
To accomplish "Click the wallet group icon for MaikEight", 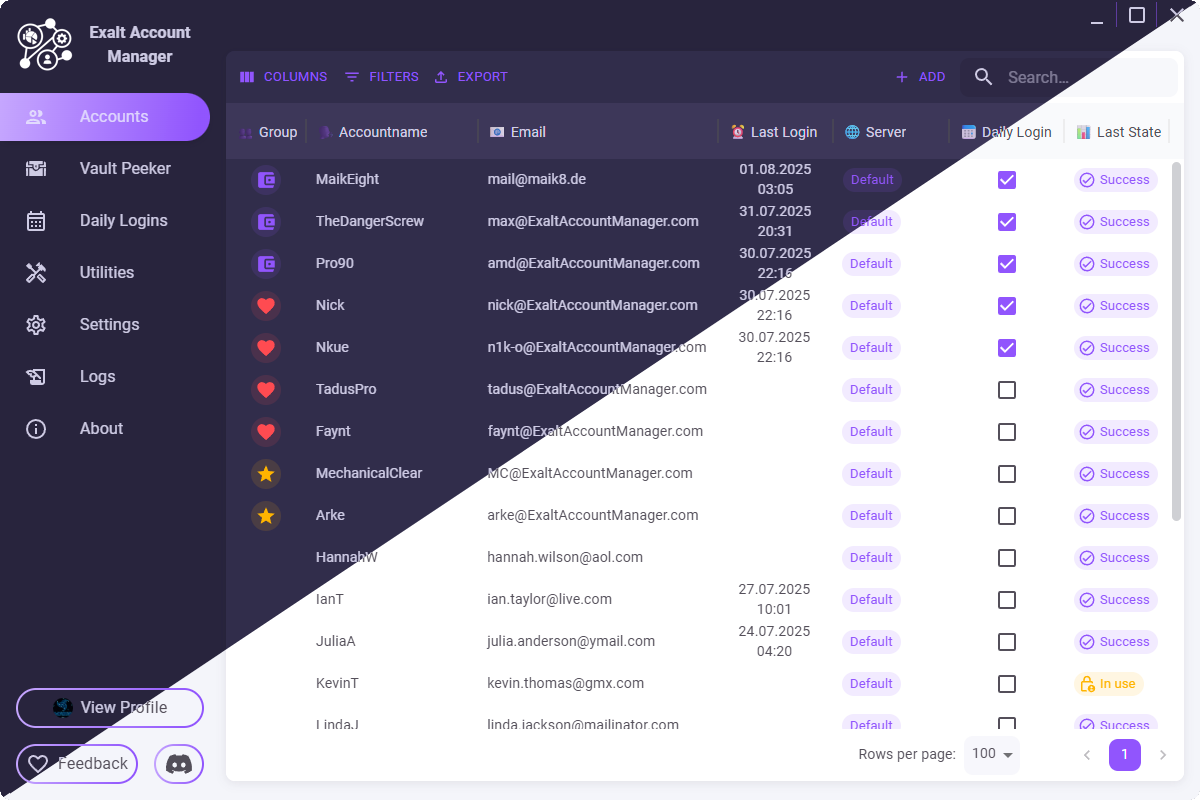I will (x=266, y=180).
